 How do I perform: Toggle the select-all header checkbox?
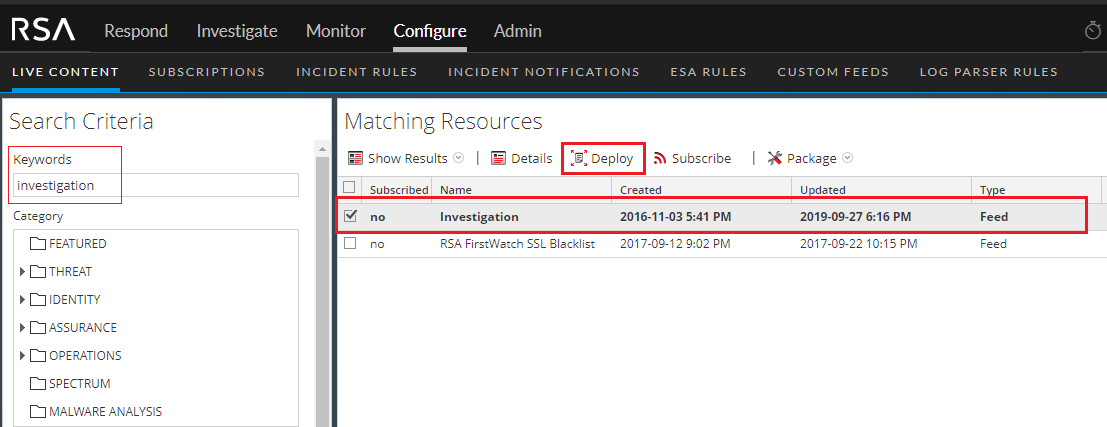click(349, 188)
